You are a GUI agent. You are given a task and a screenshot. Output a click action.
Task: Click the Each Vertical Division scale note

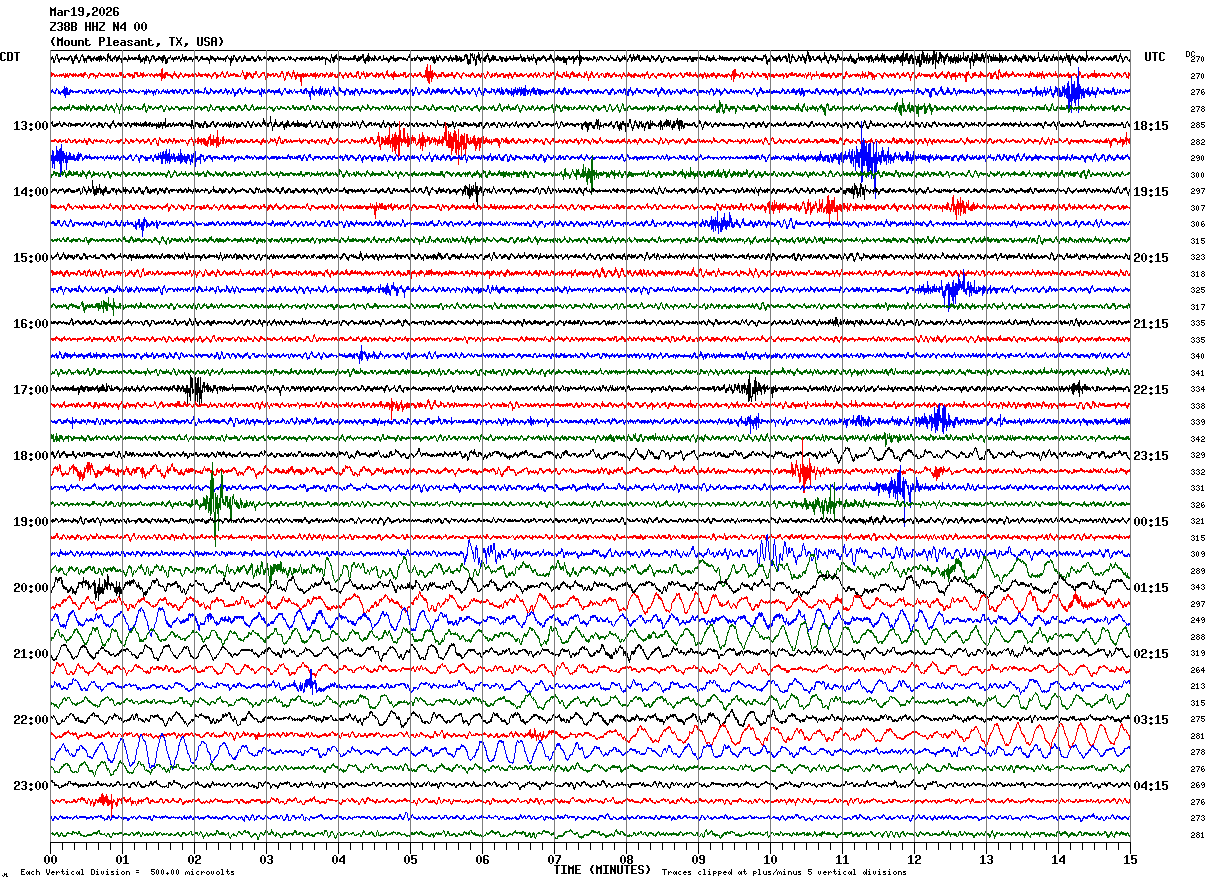click(x=127, y=872)
